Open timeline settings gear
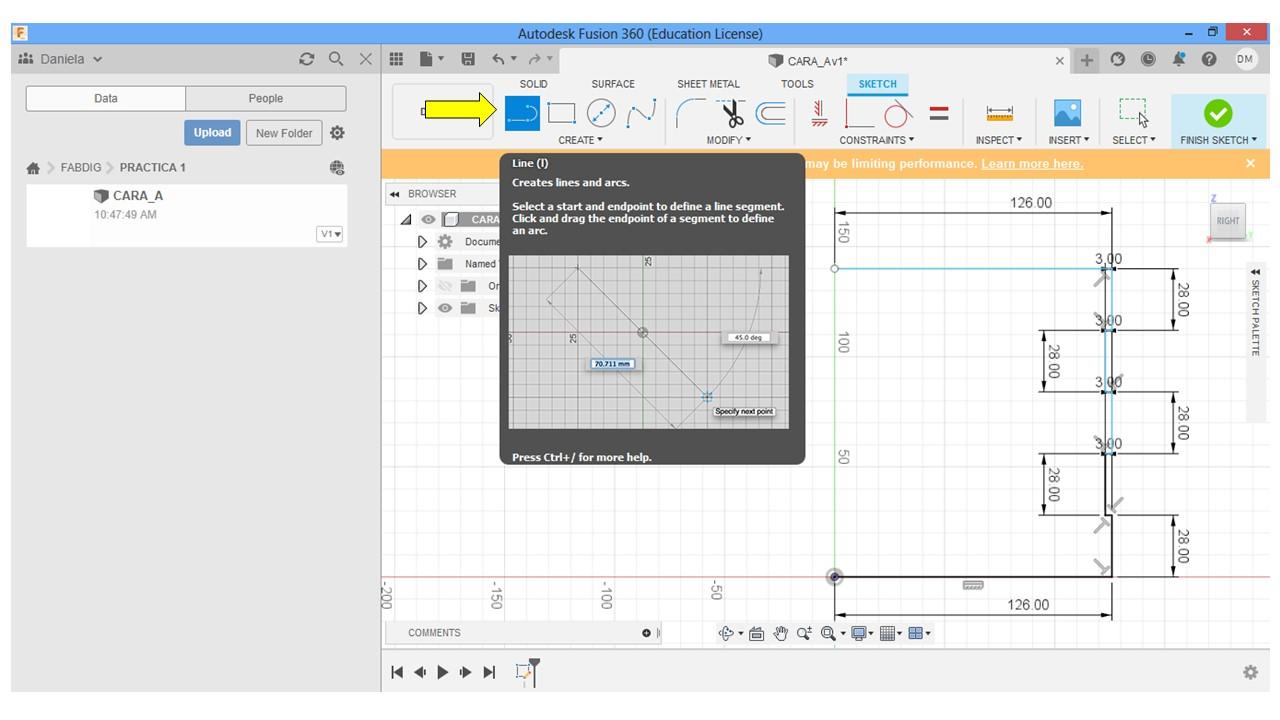1280x720 pixels. coord(1250,672)
